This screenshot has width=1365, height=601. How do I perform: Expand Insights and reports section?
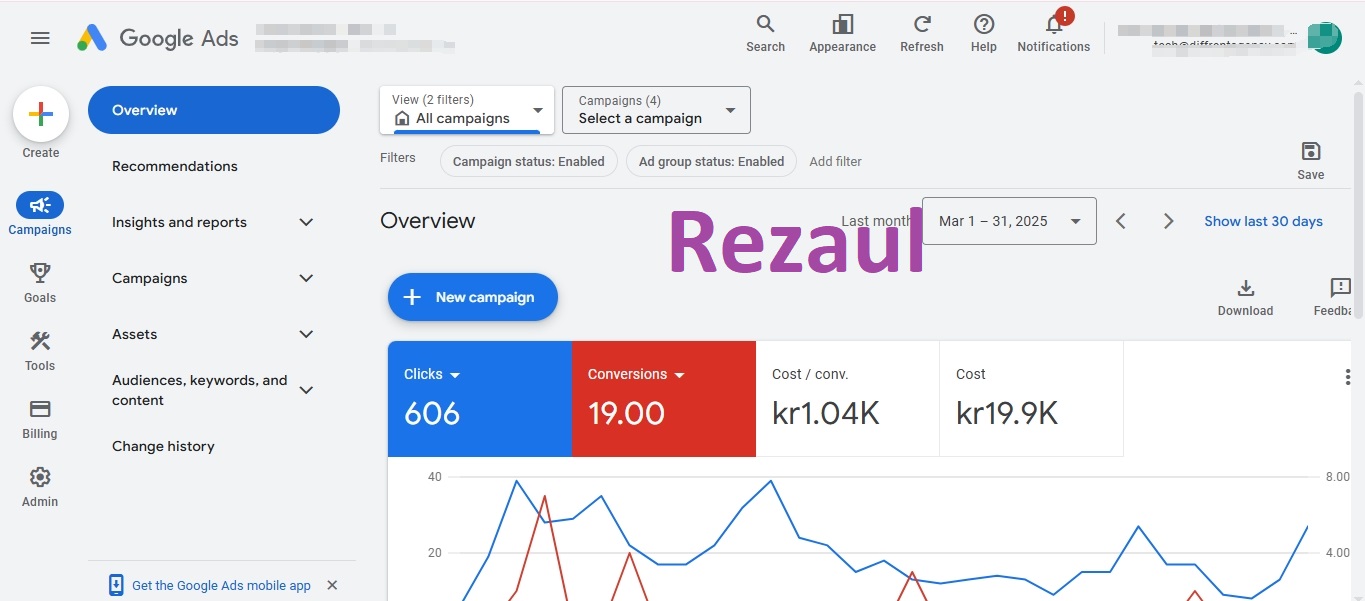(x=306, y=222)
